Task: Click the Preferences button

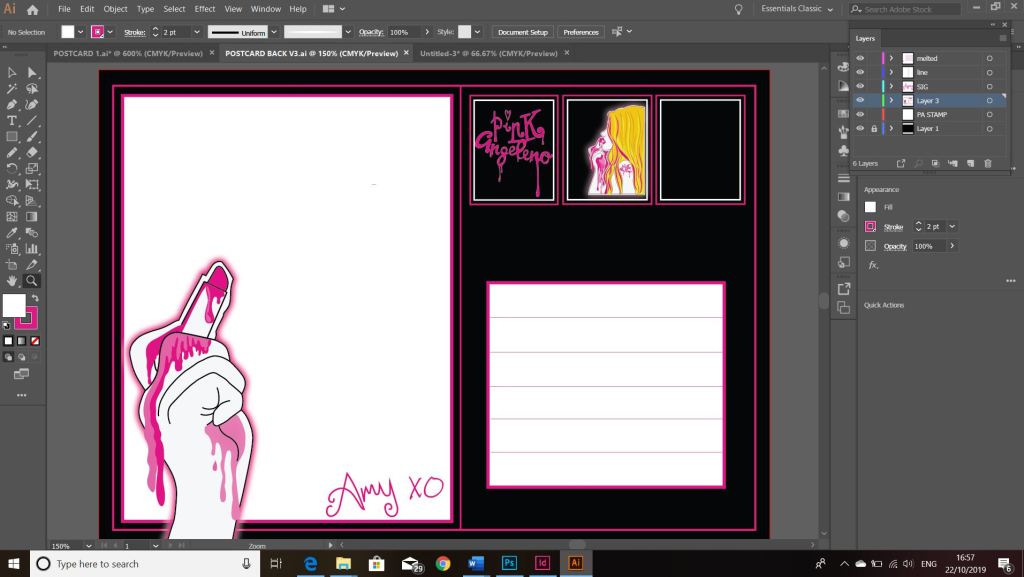Action: coord(580,32)
